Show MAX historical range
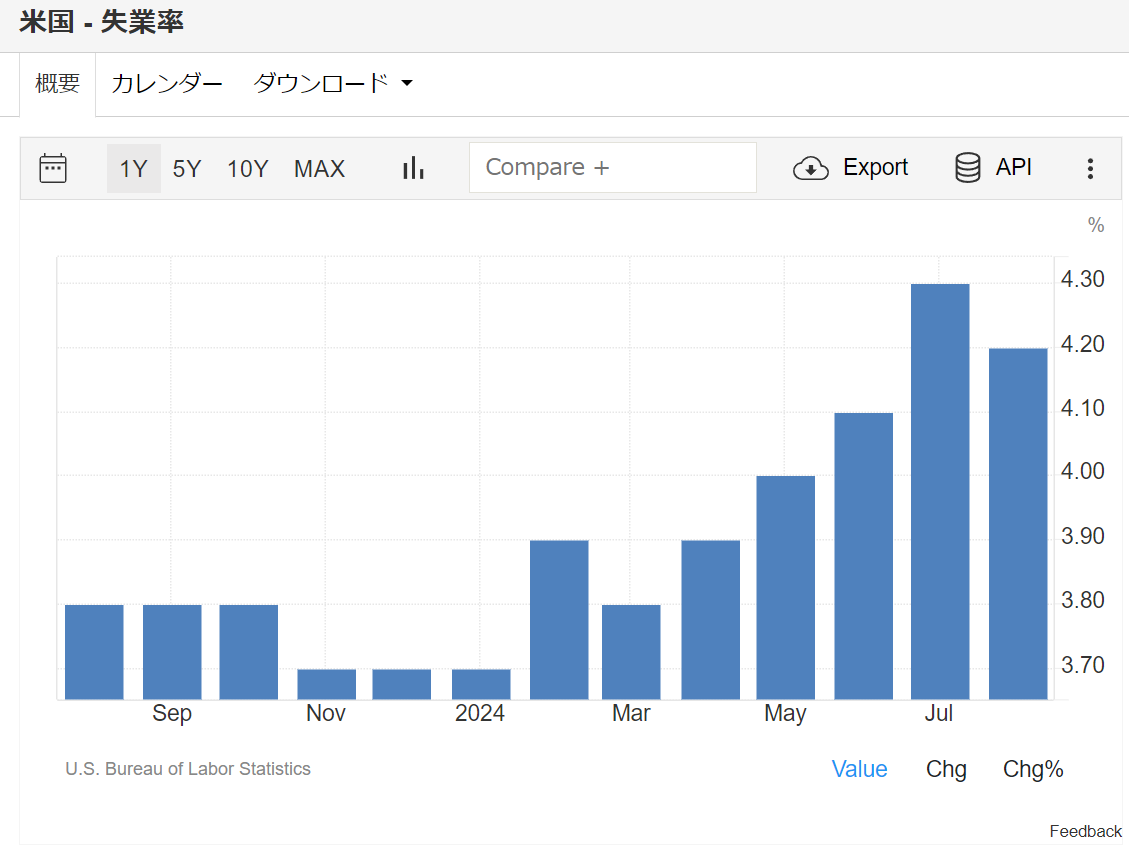 coord(319,169)
